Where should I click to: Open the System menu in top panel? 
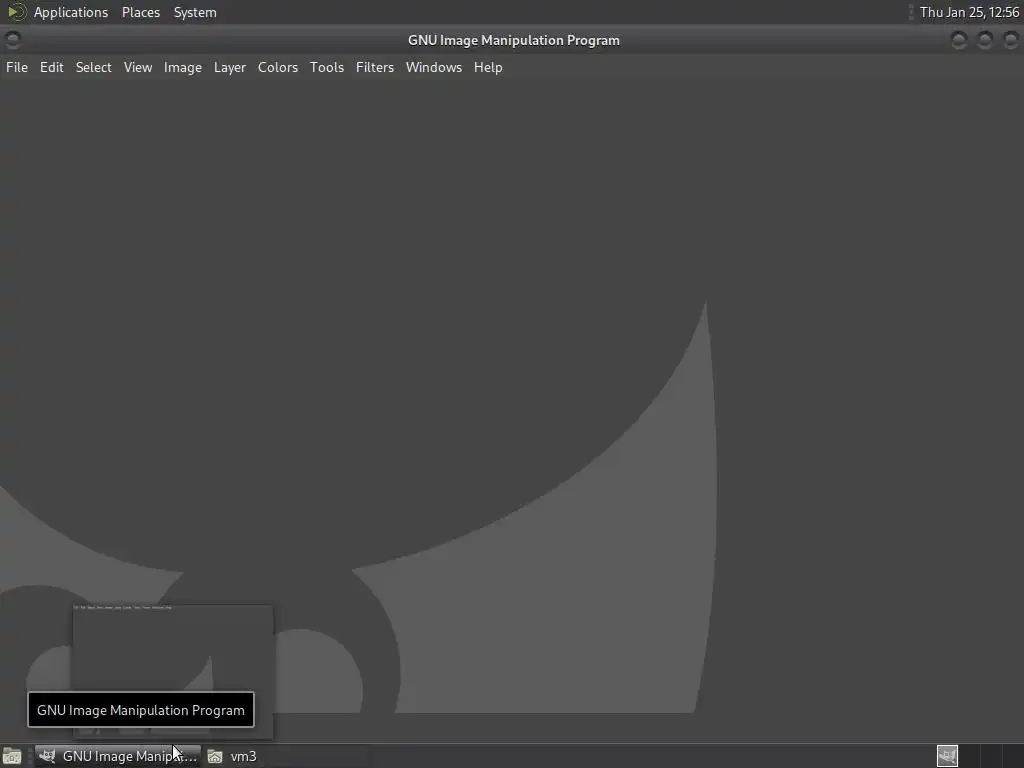[x=195, y=12]
